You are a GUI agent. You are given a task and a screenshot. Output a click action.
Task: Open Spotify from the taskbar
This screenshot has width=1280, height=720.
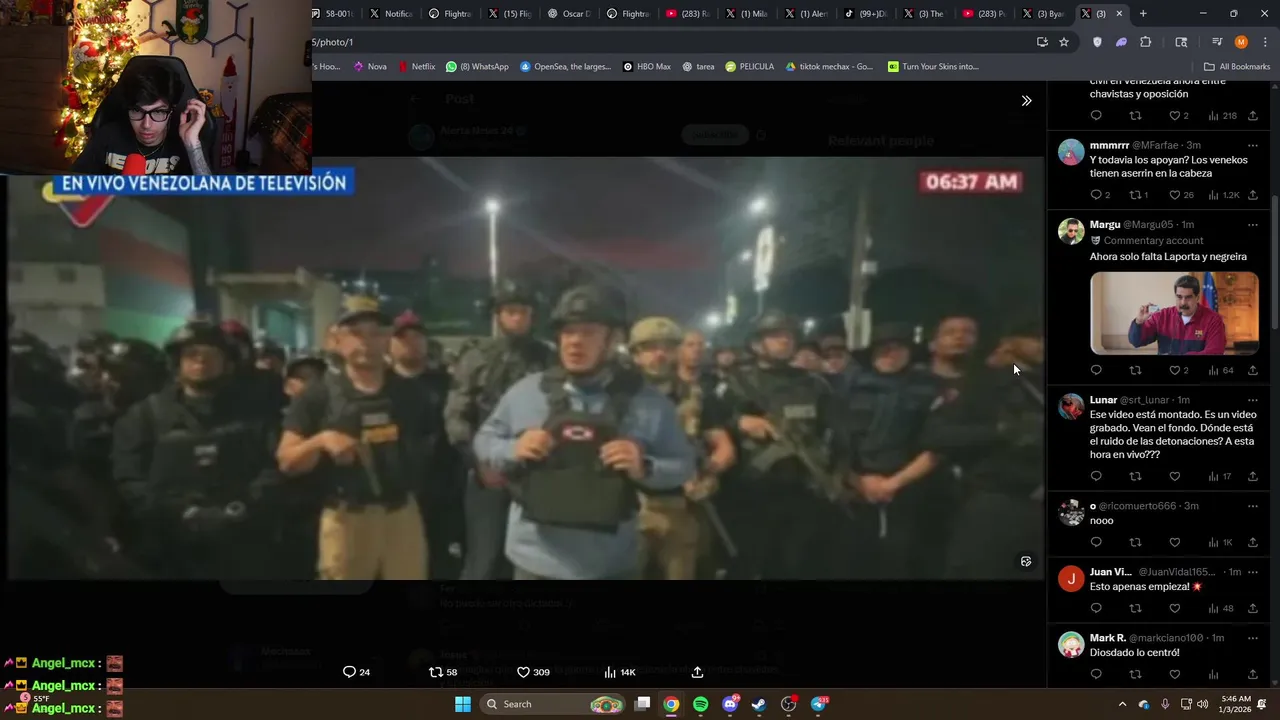tap(701, 704)
